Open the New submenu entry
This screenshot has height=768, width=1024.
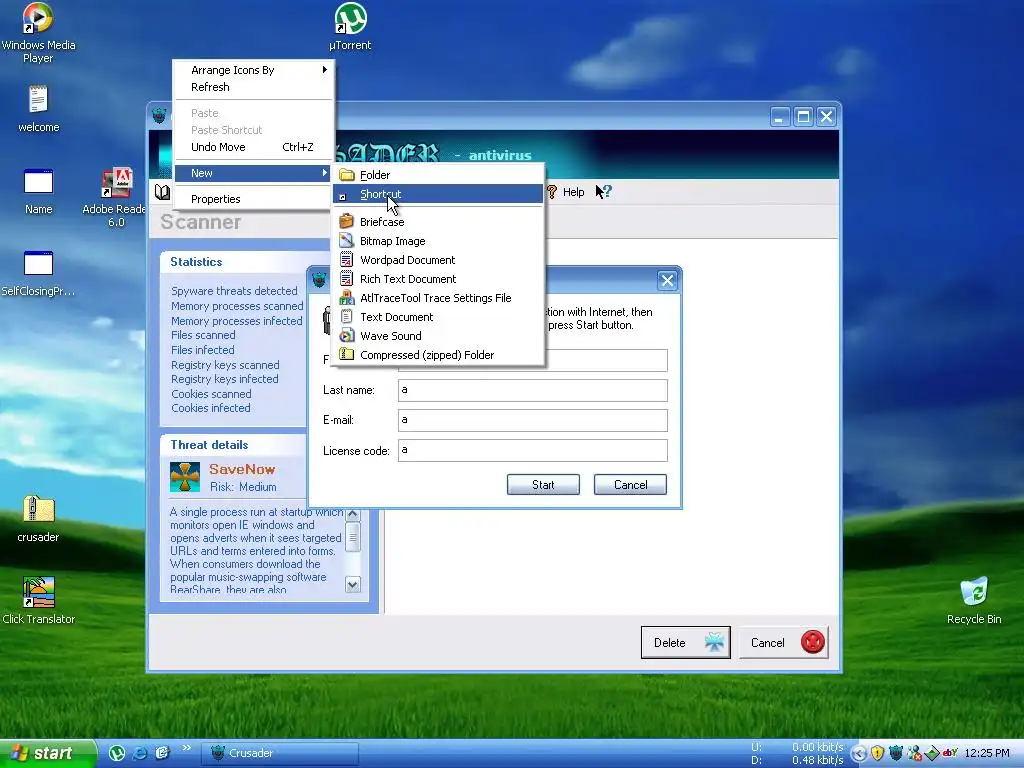[x=255, y=173]
